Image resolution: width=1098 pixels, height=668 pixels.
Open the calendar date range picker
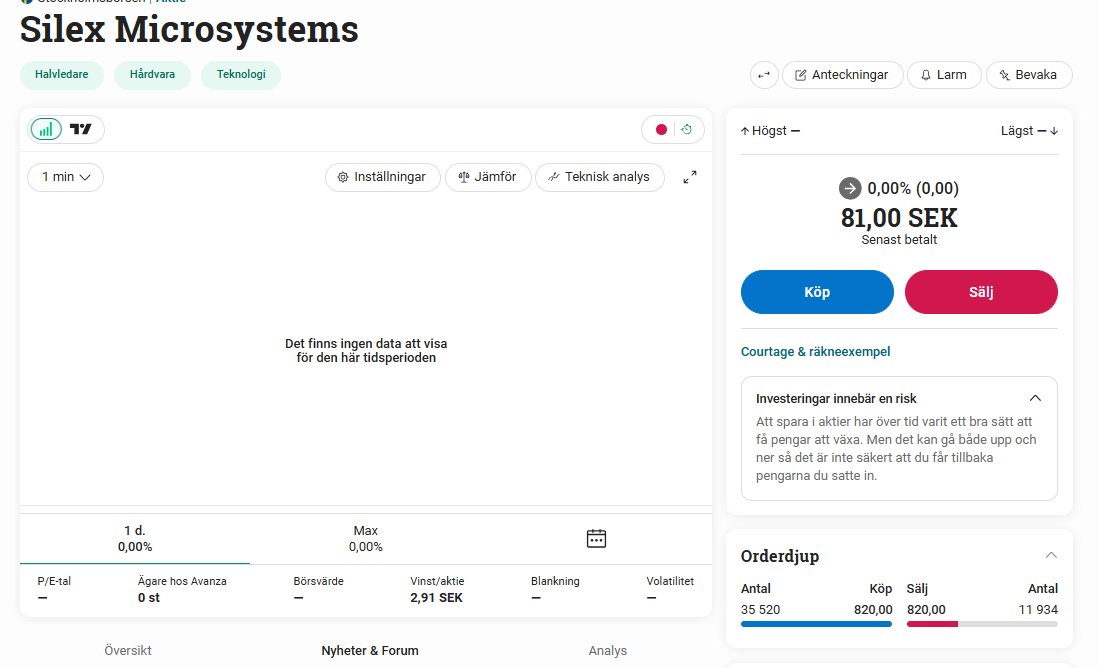(596, 538)
